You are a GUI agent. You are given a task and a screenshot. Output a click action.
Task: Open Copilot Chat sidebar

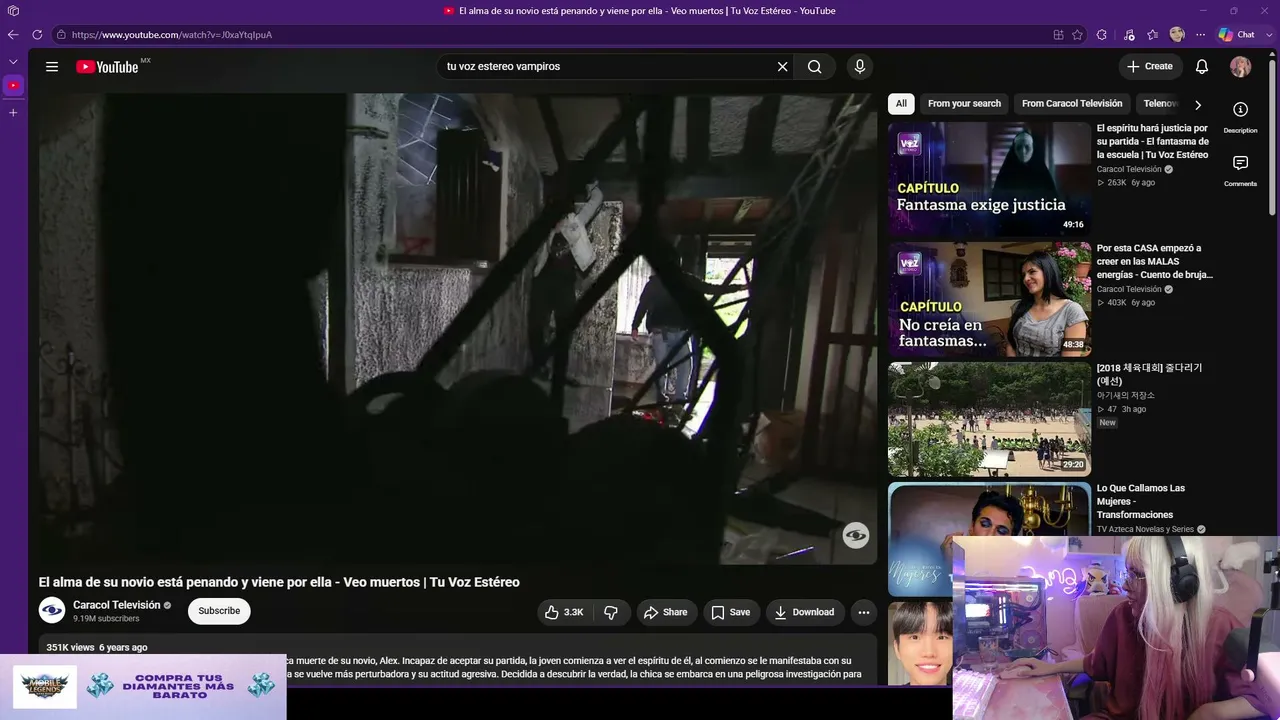[1237, 35]
